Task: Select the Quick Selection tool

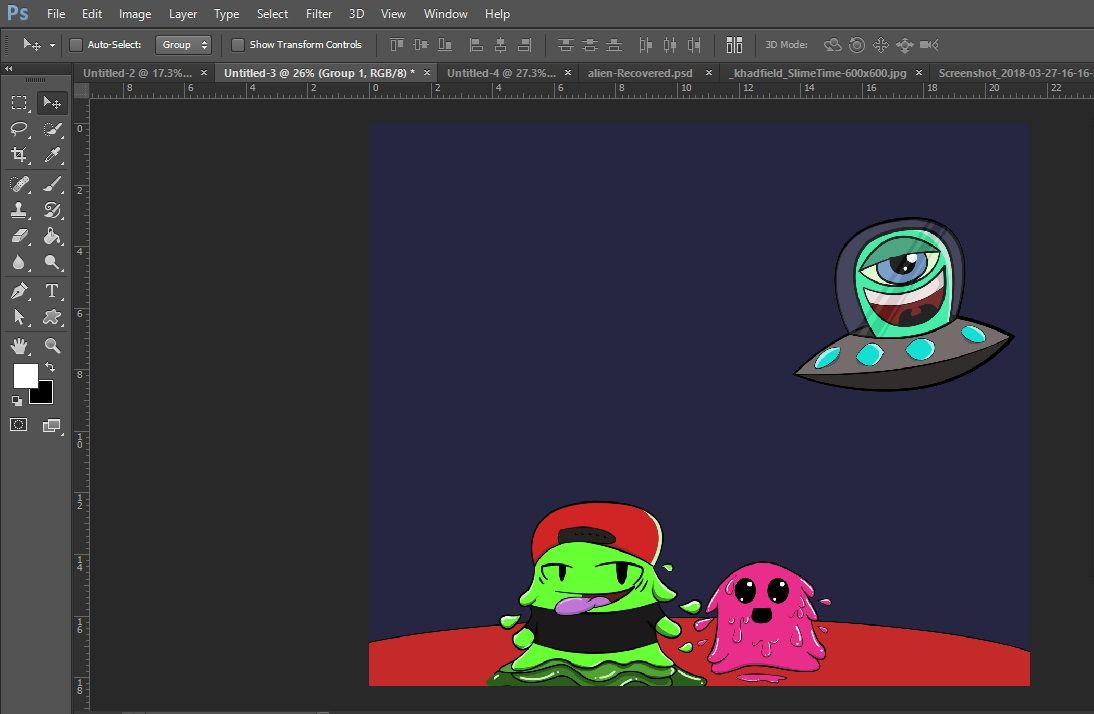Action: coord(52,128)
